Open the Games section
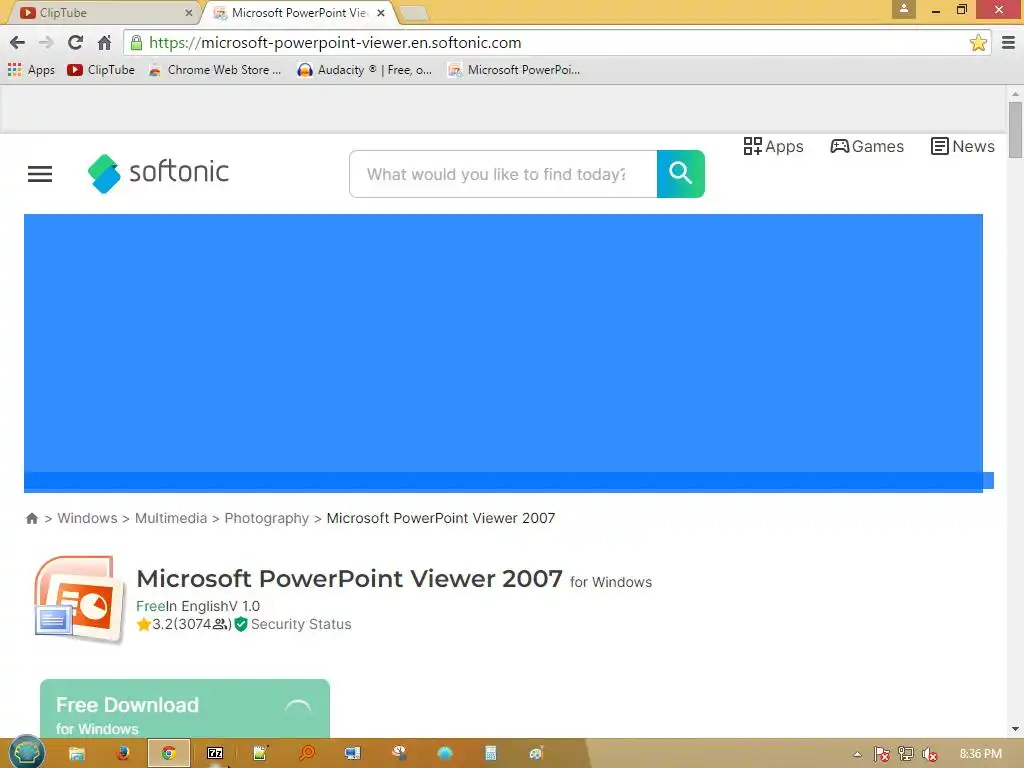 (x=867, y=146)
